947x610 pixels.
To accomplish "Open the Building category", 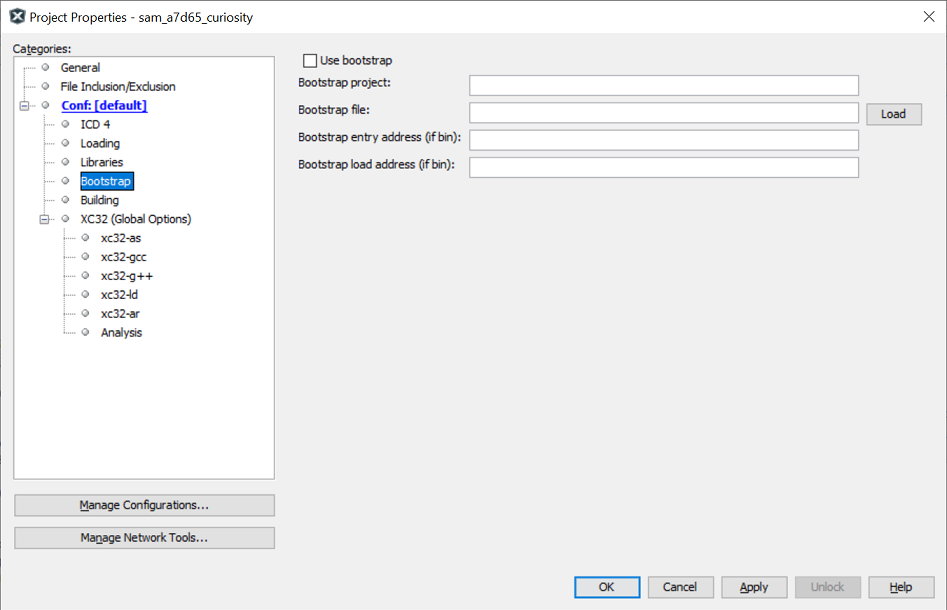I will click(x=99, y=201).
